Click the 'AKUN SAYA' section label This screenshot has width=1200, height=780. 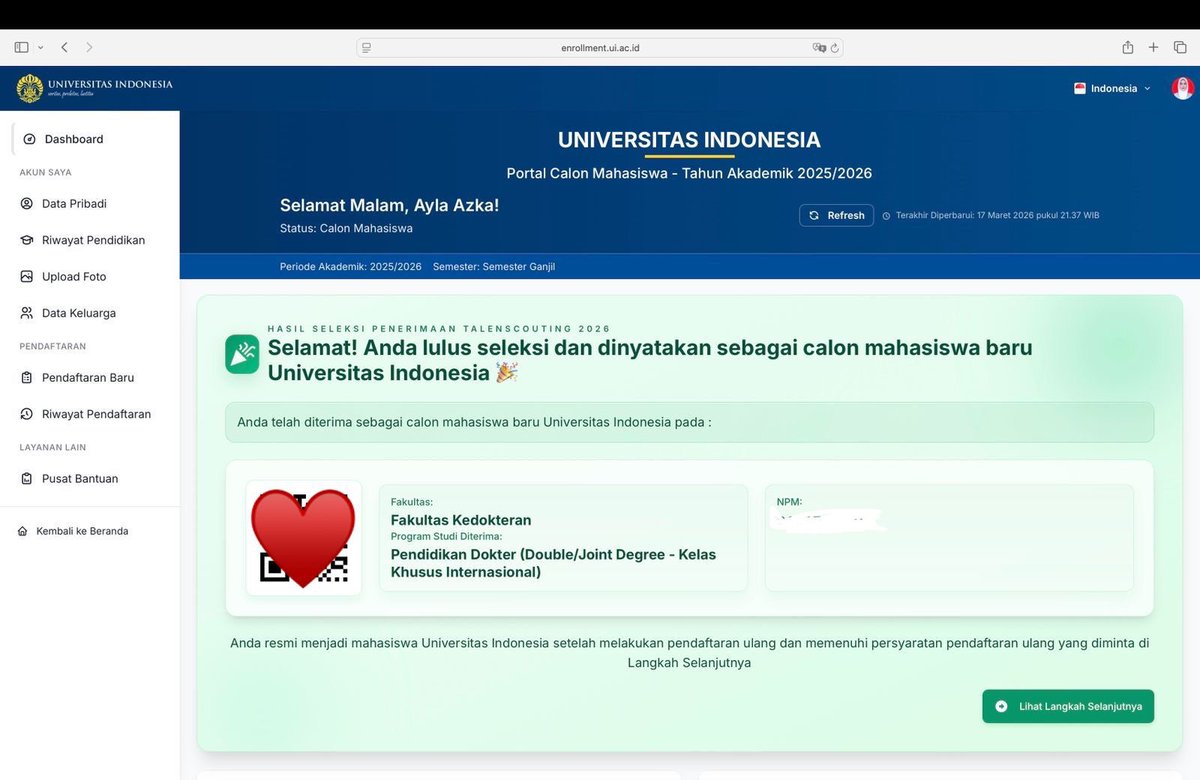(x=46, y=172)
